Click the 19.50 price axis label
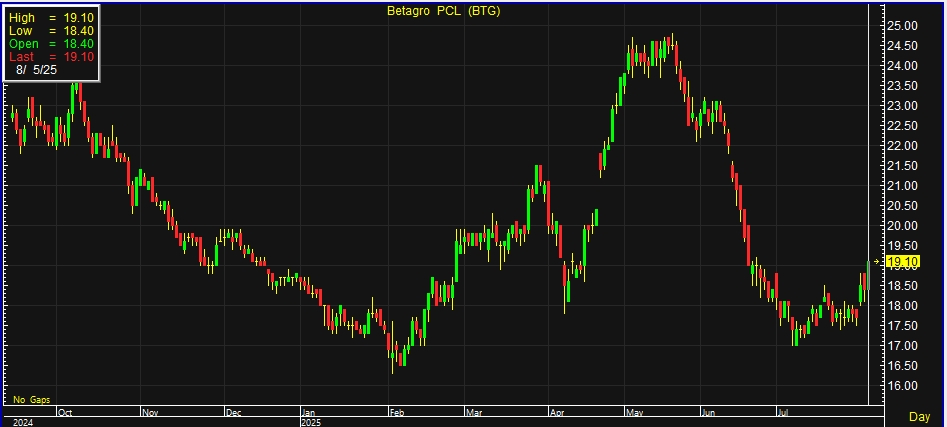The image size is (947, 427). click(x=902, y=245)
